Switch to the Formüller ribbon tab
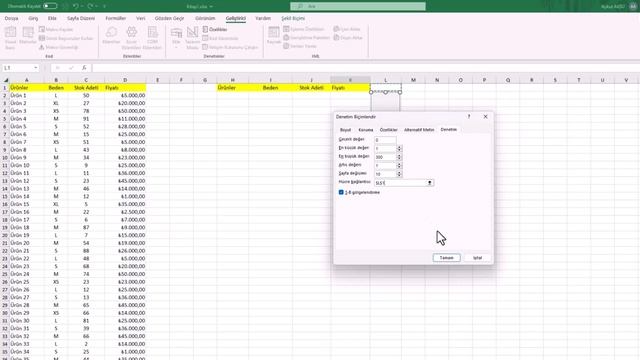The image size is (640, 360). 116,18
